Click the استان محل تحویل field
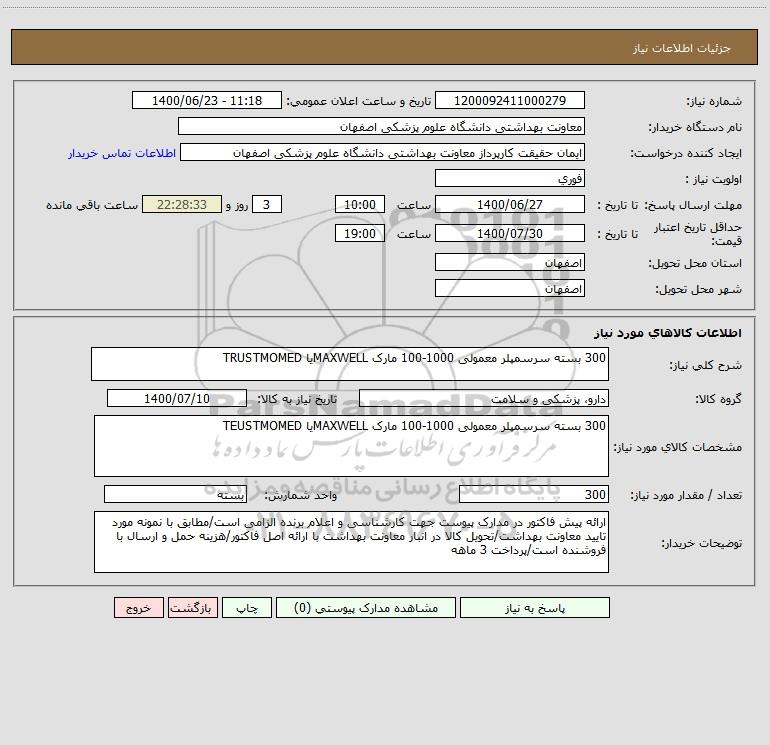The width and height of the screenshot is (770, 745). 510,262
